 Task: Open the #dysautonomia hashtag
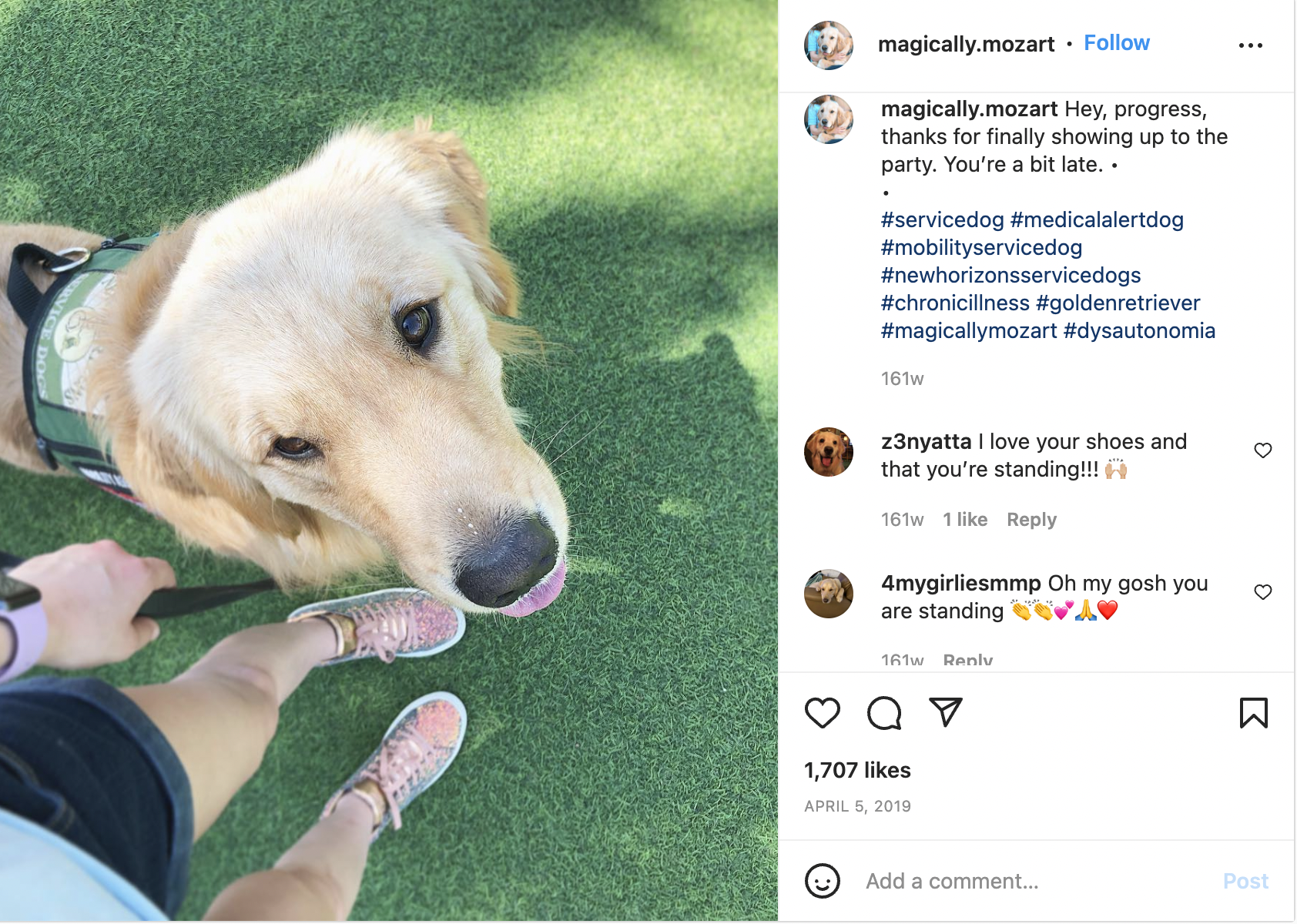[1139, 331]
